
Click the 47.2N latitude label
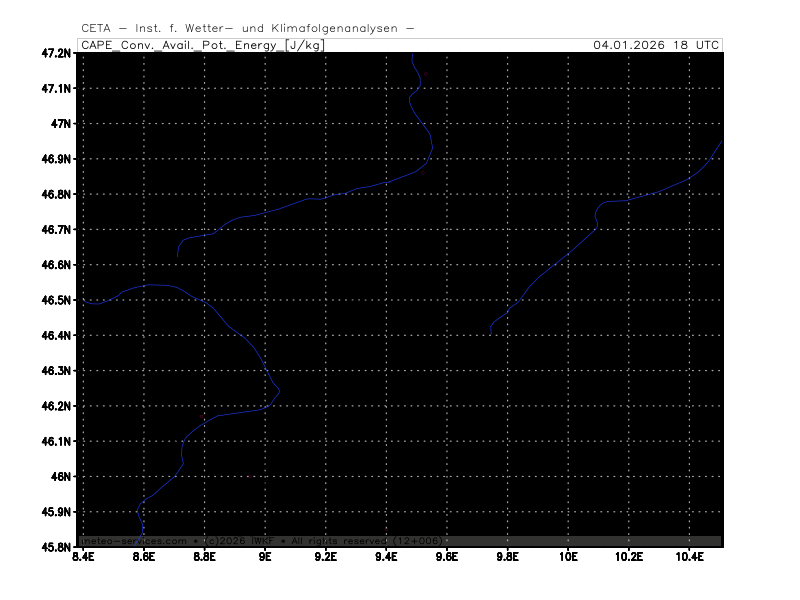point(57,53)
